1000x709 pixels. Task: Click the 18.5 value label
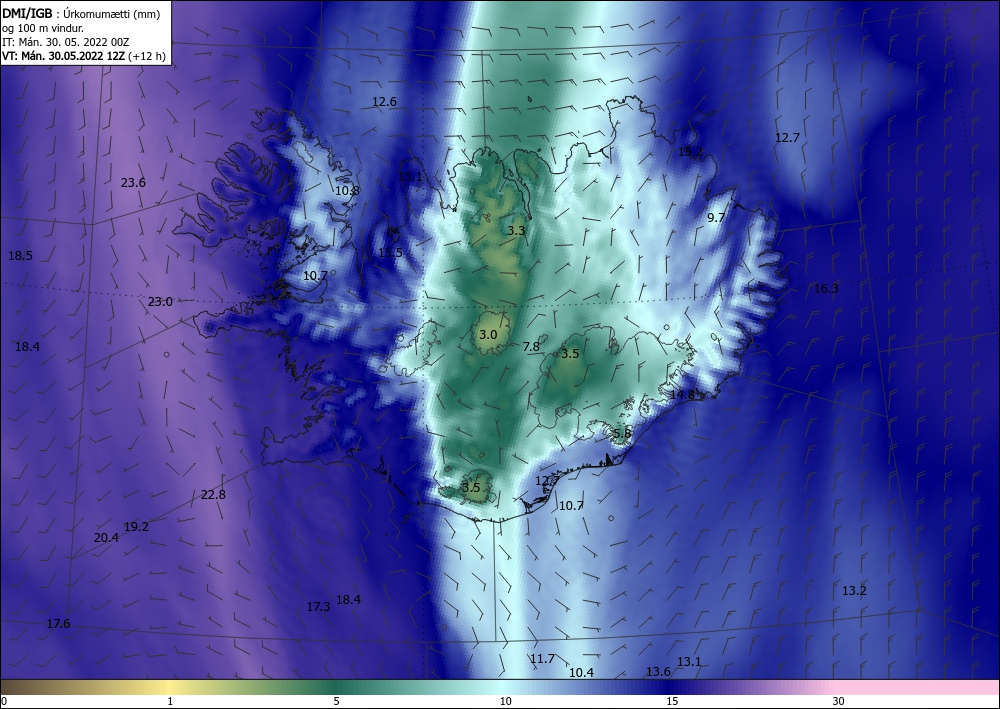click(20, 256)
